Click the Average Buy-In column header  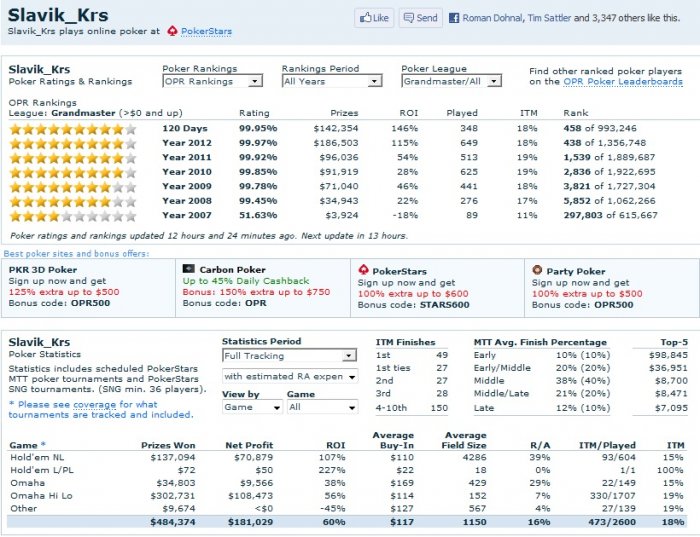click(393, 440)
